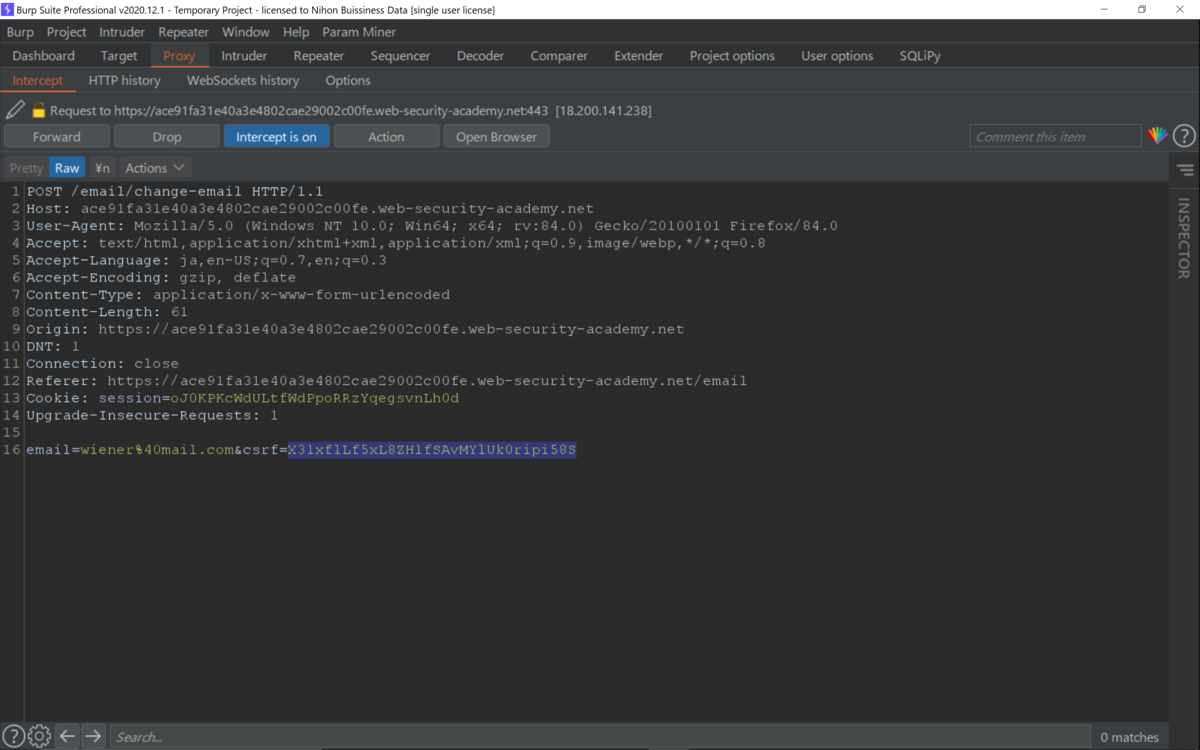The image size is (1200, 750).
Task: Switch to the Decoder tab
Action: 480,56
